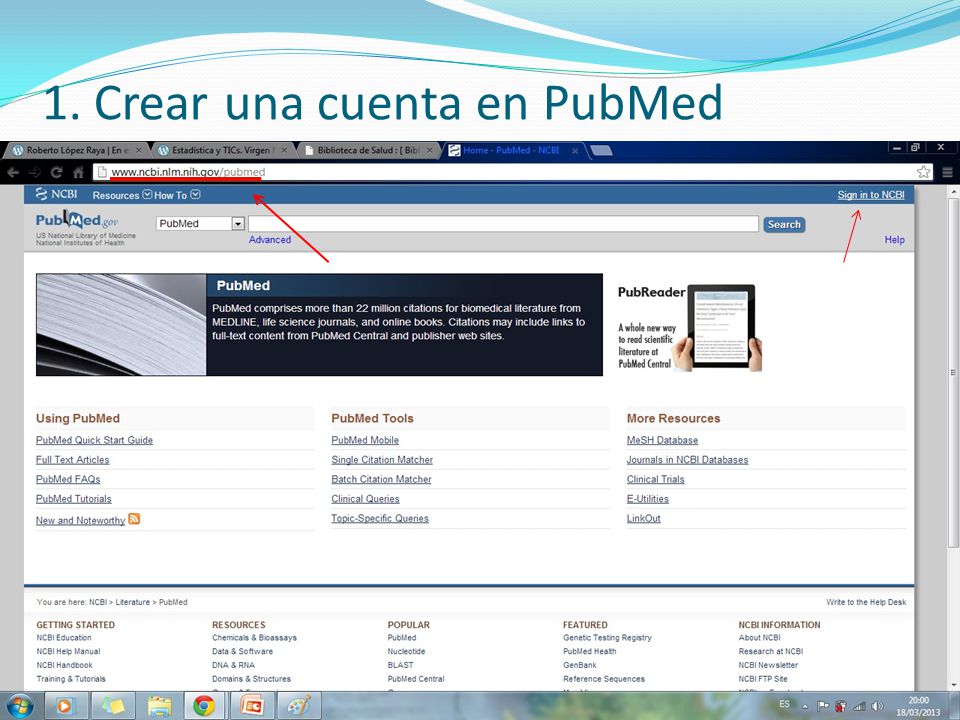Viewport: 960px width, 720px height.
Task: Open a new tab button
Action: pyautogui.click(x=602, y=151)
